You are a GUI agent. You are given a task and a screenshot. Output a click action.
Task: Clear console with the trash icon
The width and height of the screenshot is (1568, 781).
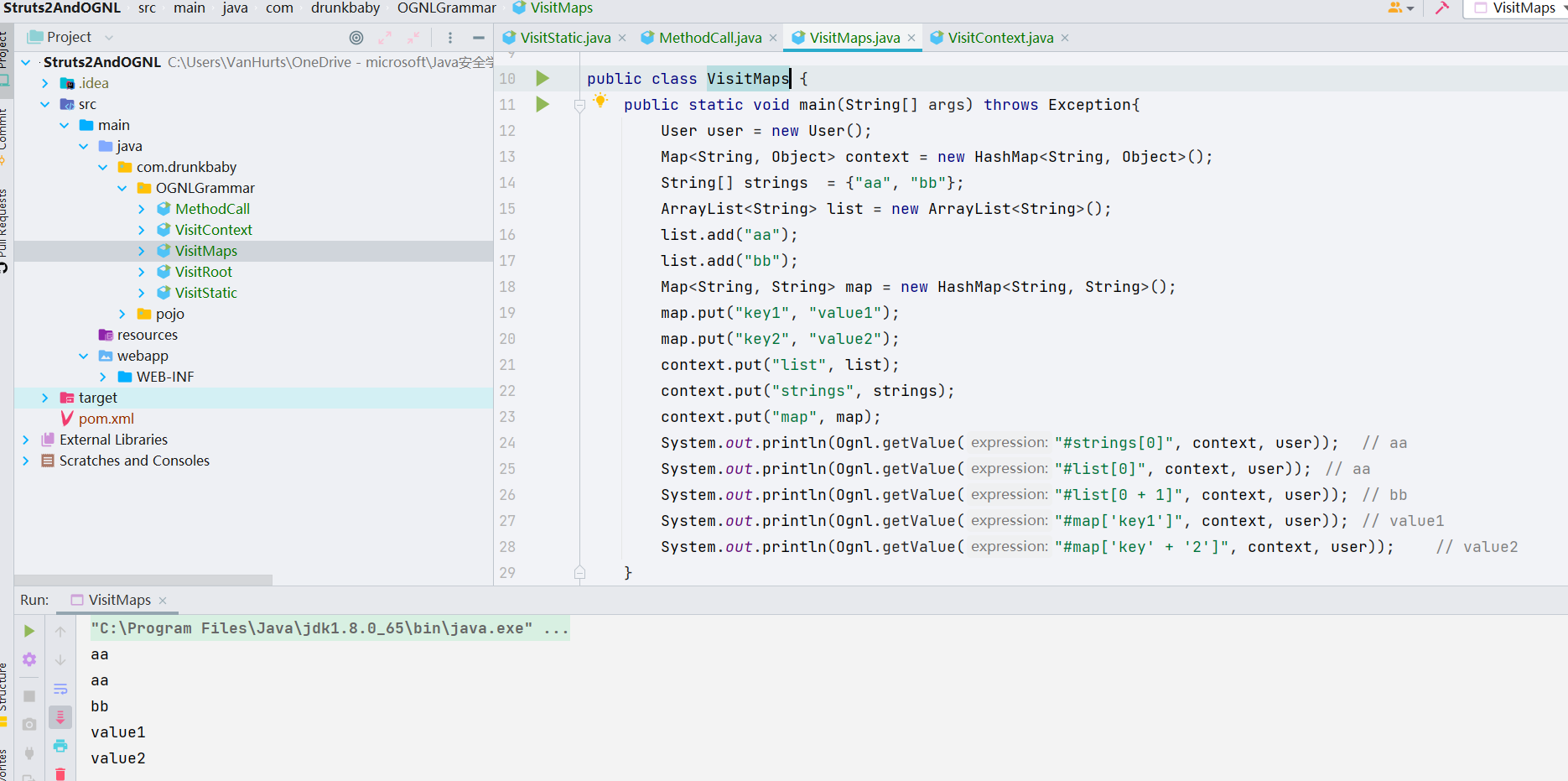(x=60, y=773)
